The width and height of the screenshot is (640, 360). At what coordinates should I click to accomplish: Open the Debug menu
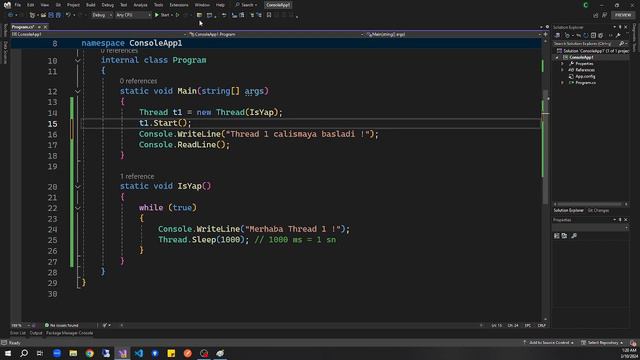108,5
